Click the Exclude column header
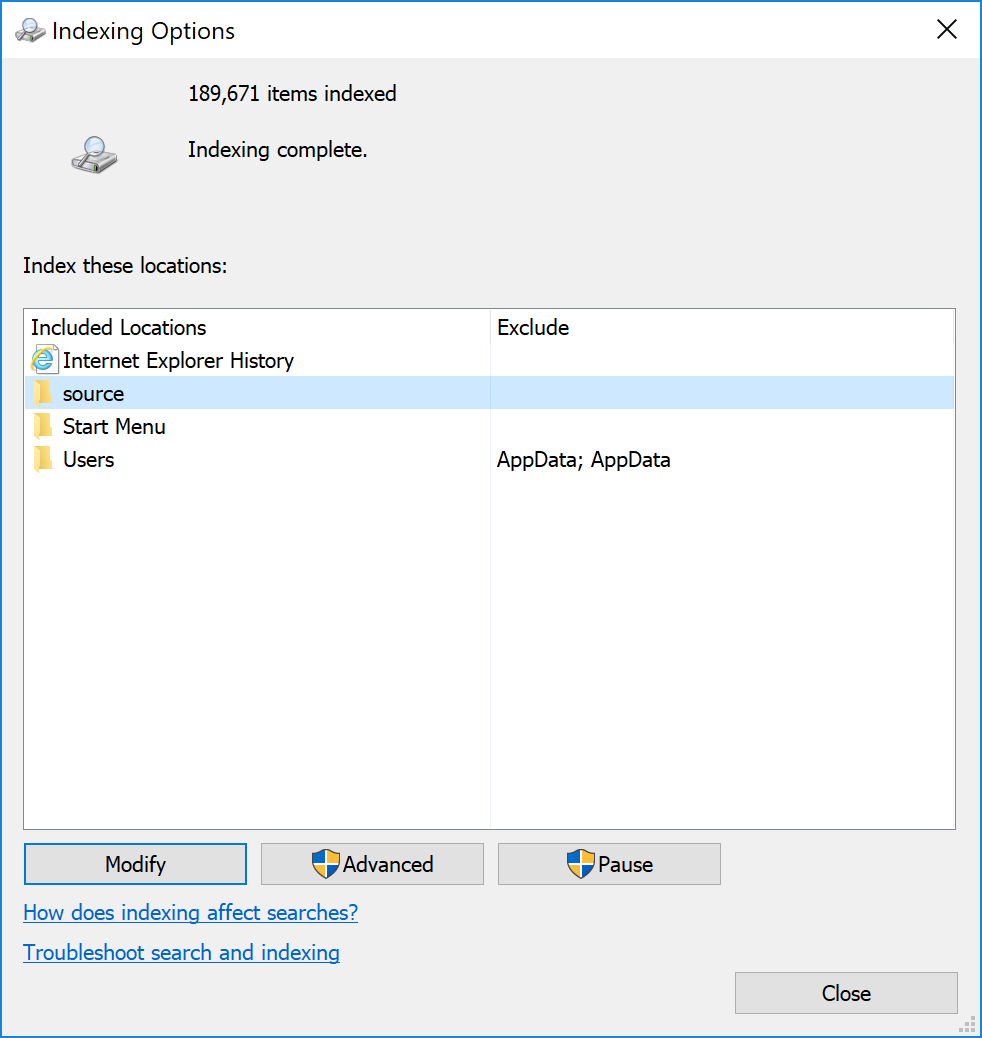982x1038 pixels. (x=533, y=327)
